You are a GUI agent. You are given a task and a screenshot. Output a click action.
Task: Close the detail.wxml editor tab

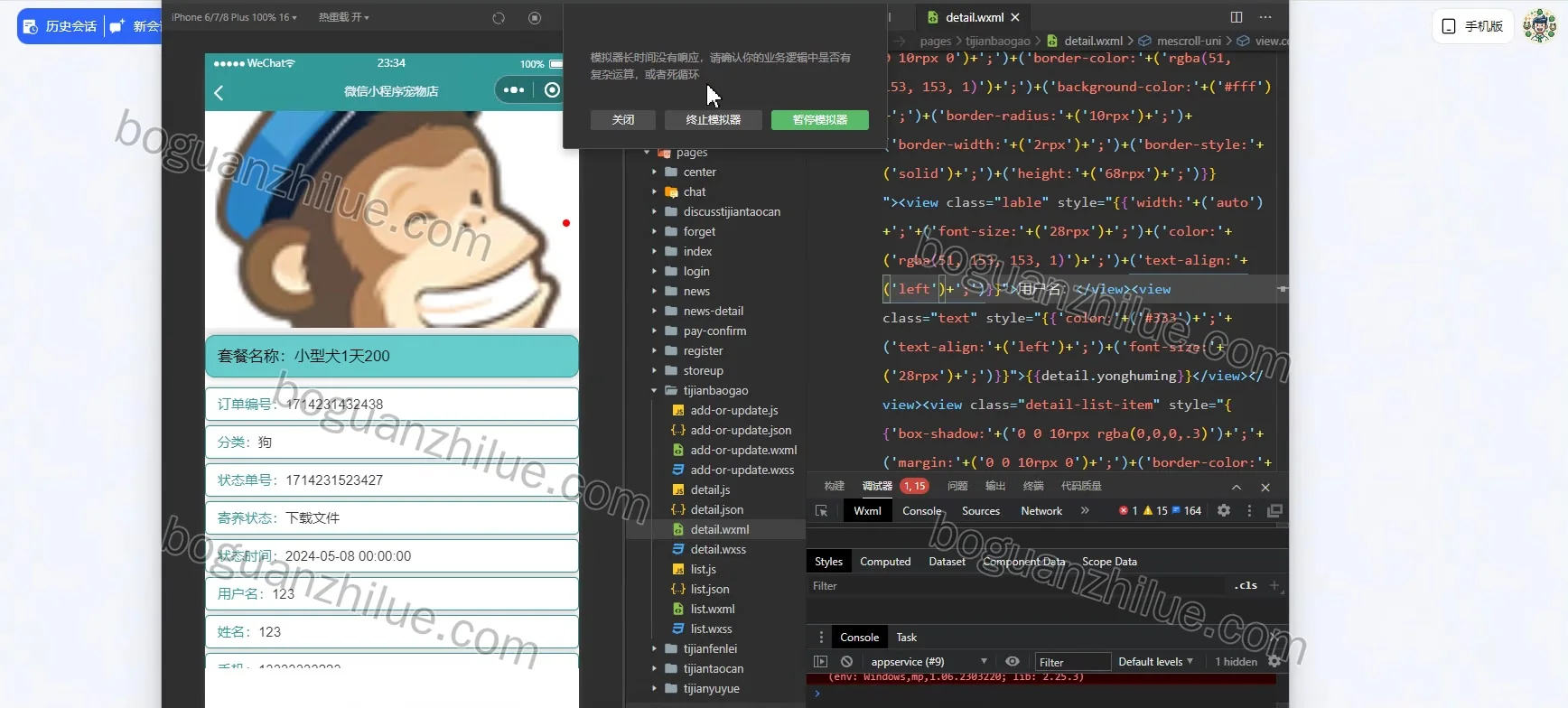(1015, 17)
